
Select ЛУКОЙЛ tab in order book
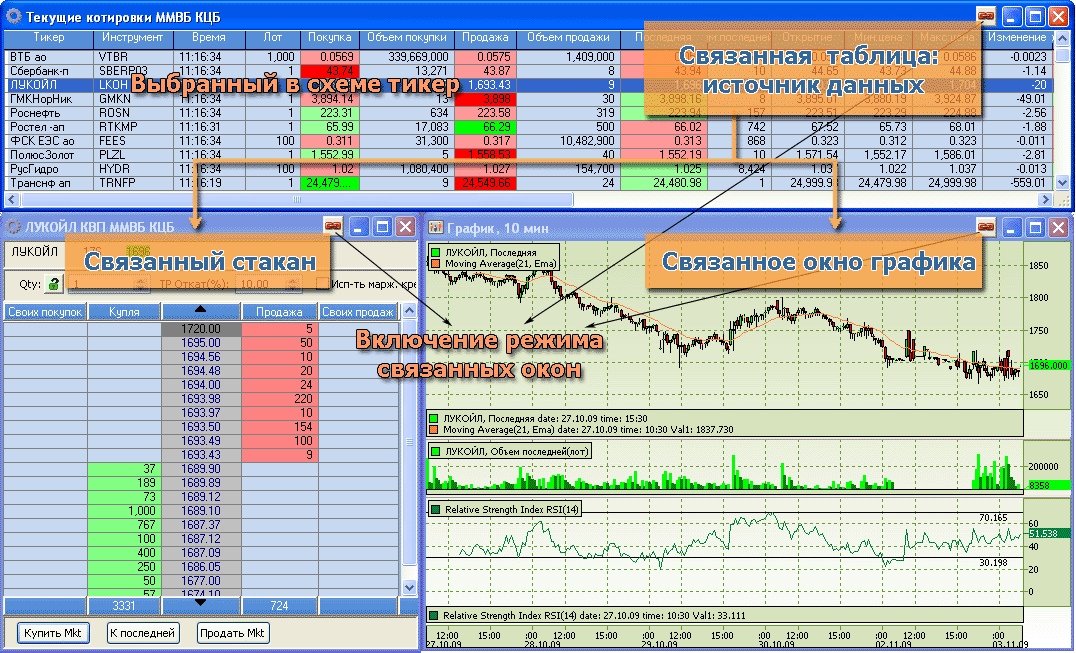34,252
